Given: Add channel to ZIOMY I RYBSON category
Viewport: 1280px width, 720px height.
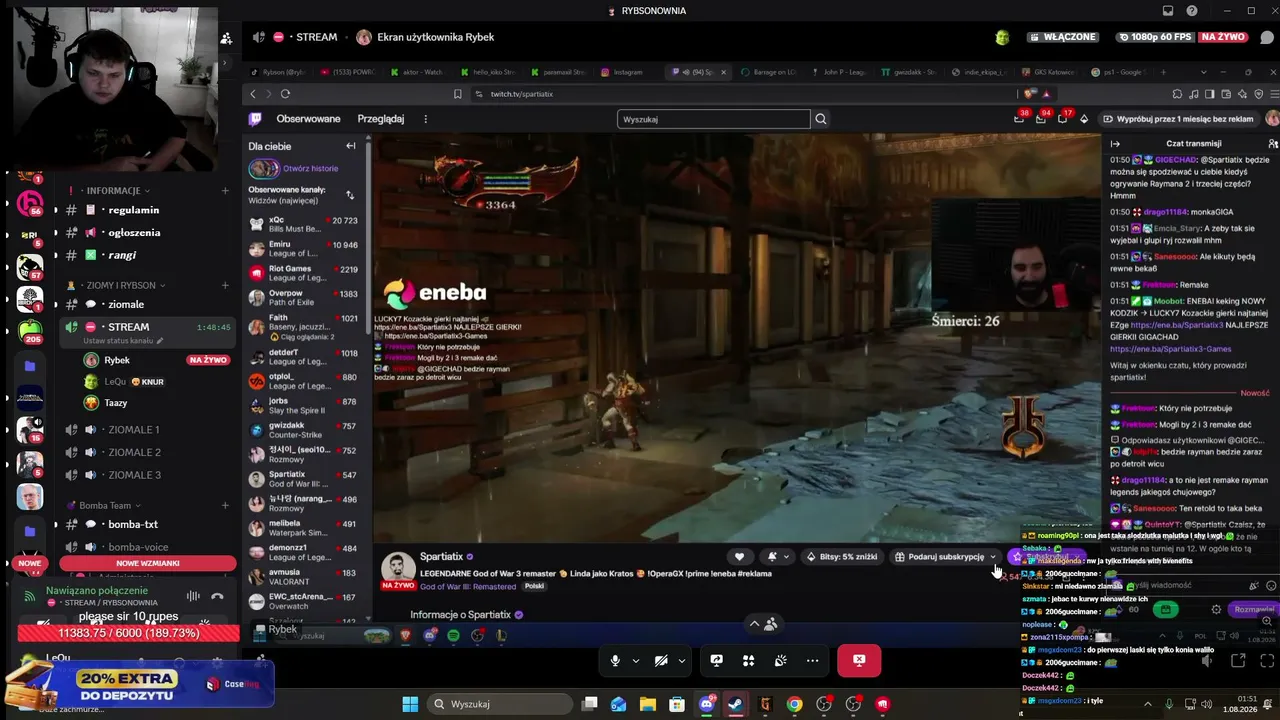Looking at the screenshot, I should pos(225,285).
